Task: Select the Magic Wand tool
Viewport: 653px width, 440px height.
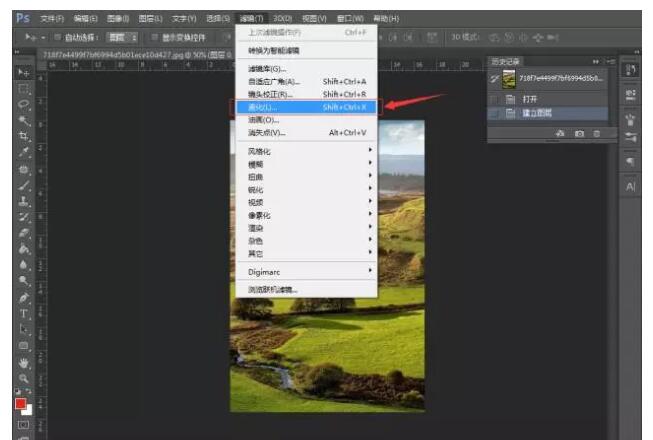Action: [x=23, y=120]
